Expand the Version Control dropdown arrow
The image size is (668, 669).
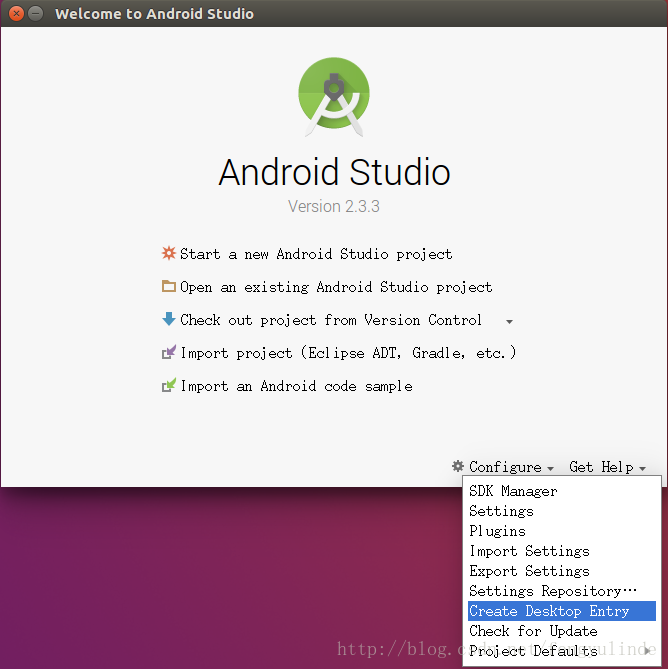[509, 322]
